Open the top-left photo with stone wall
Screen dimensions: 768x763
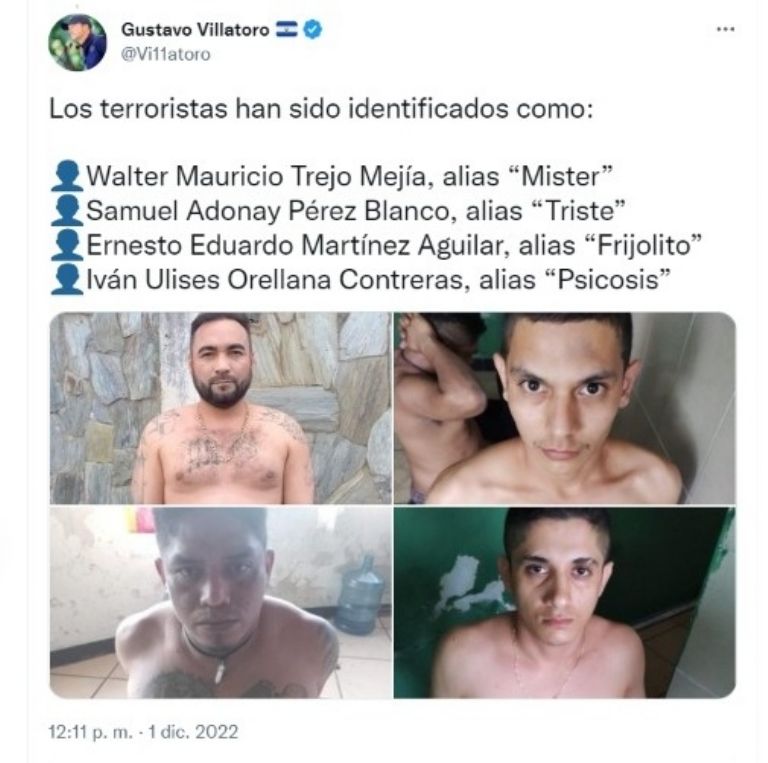click(221, 408)
